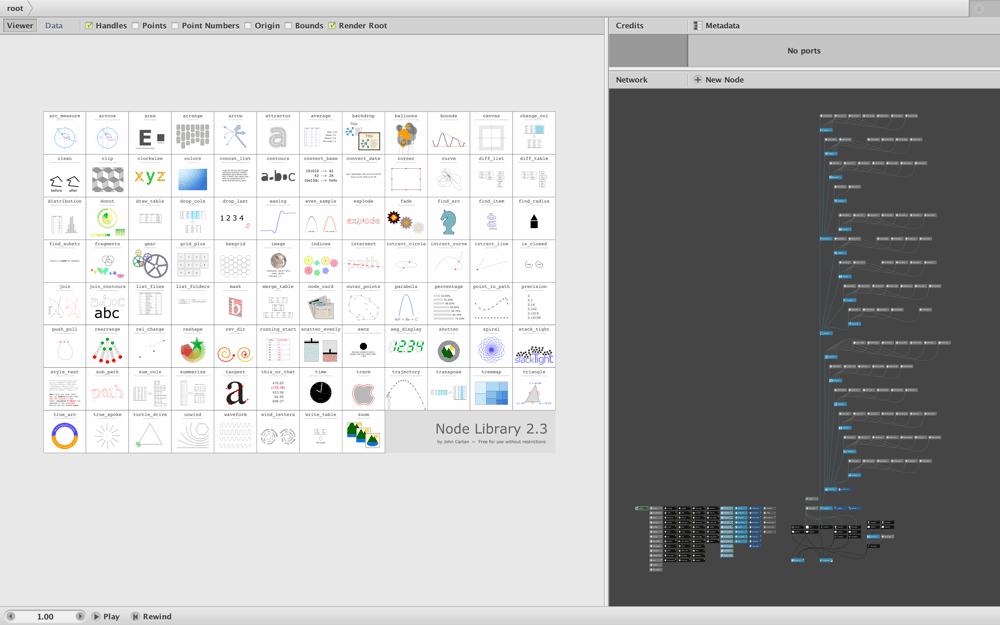Screen dimensions: 1000x625
Task: Select the true_spoke rays tile
Action: 107,432
